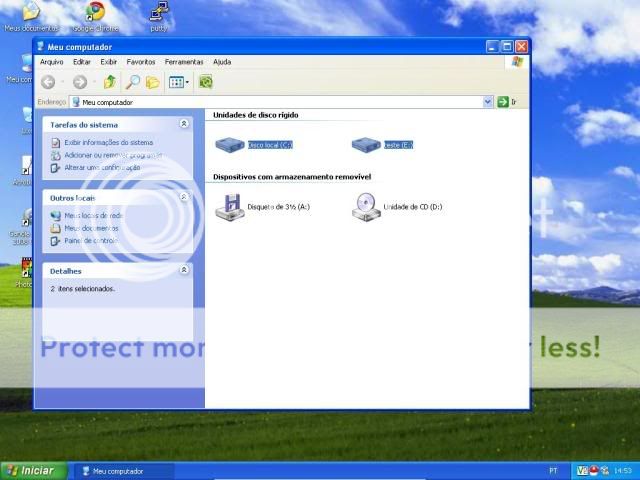Click Google Chrome desktop icon
This screenshot has width=640, height=480.
96,16
